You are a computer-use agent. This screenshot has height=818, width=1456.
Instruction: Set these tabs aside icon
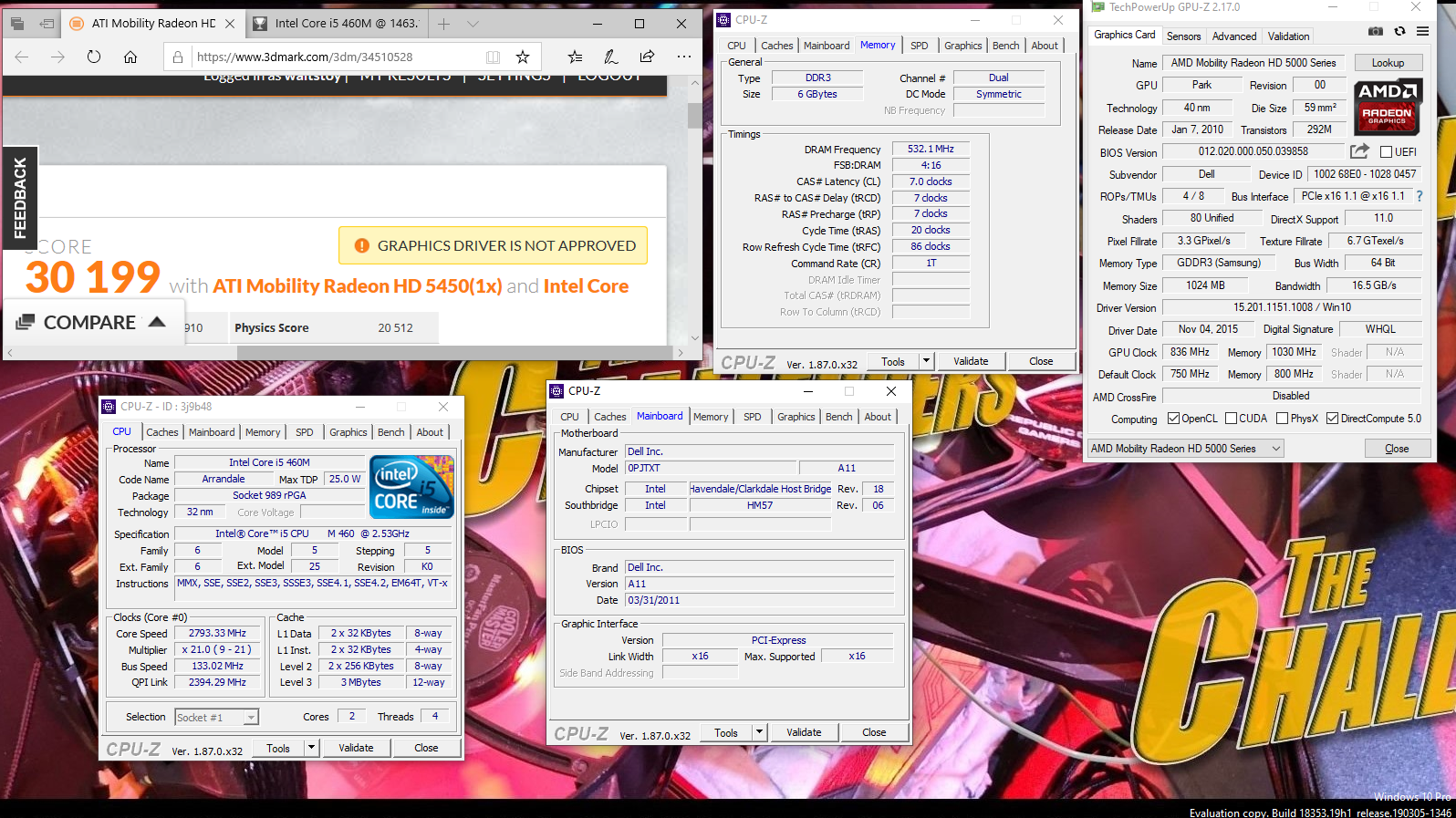tap(47, 24)
